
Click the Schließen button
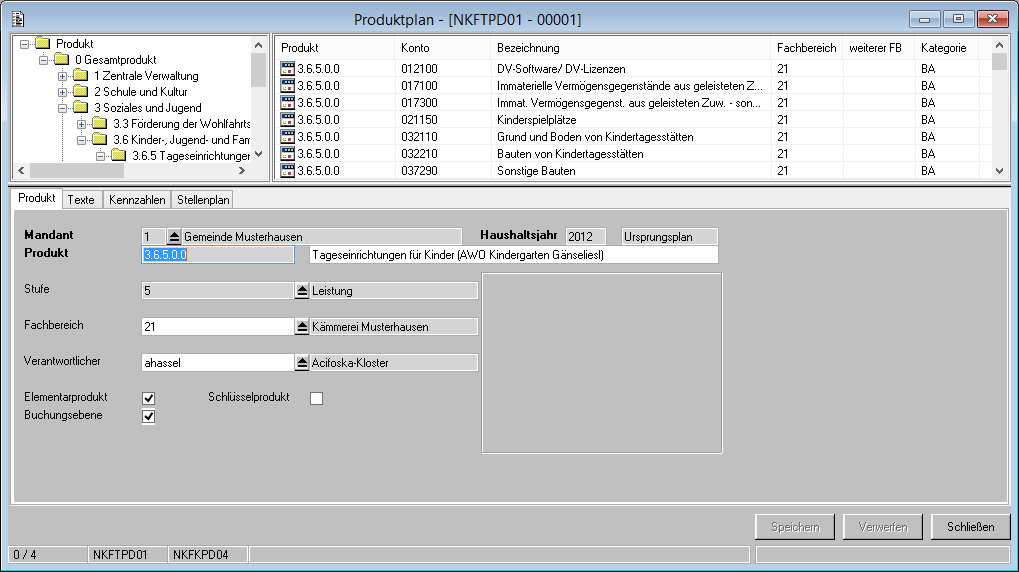point(970,527)
